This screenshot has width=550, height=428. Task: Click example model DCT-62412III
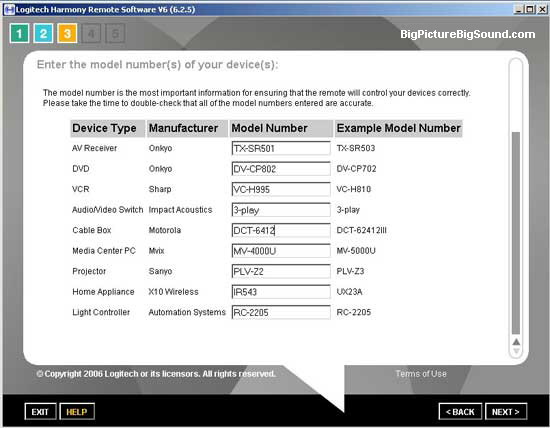coord(362,230)
